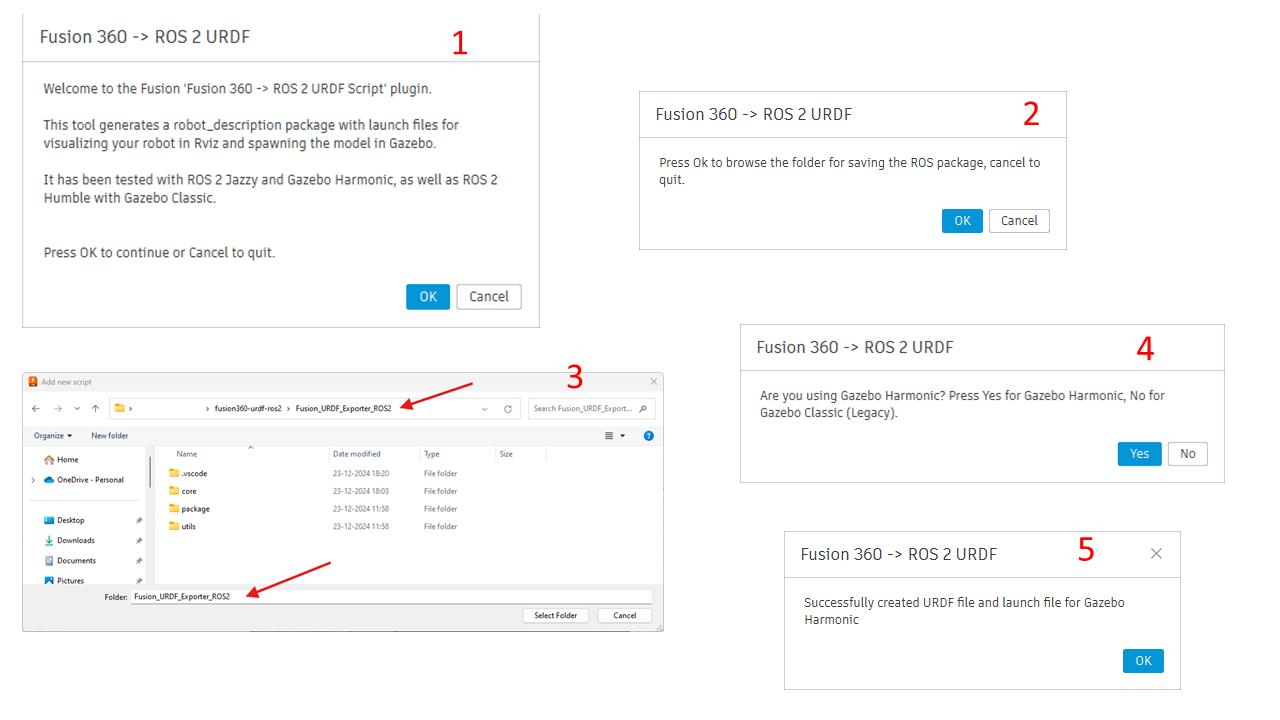Click date 23-12-2024 18:03 of core
1280x720 pixels.
361,491
